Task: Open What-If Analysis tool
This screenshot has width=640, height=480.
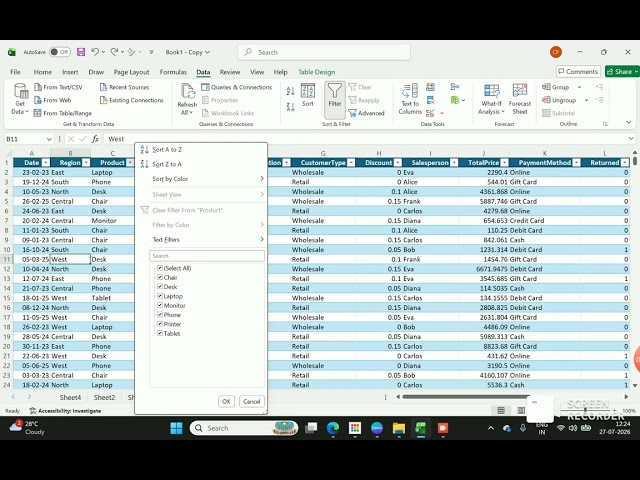Action: coord(491,99)
